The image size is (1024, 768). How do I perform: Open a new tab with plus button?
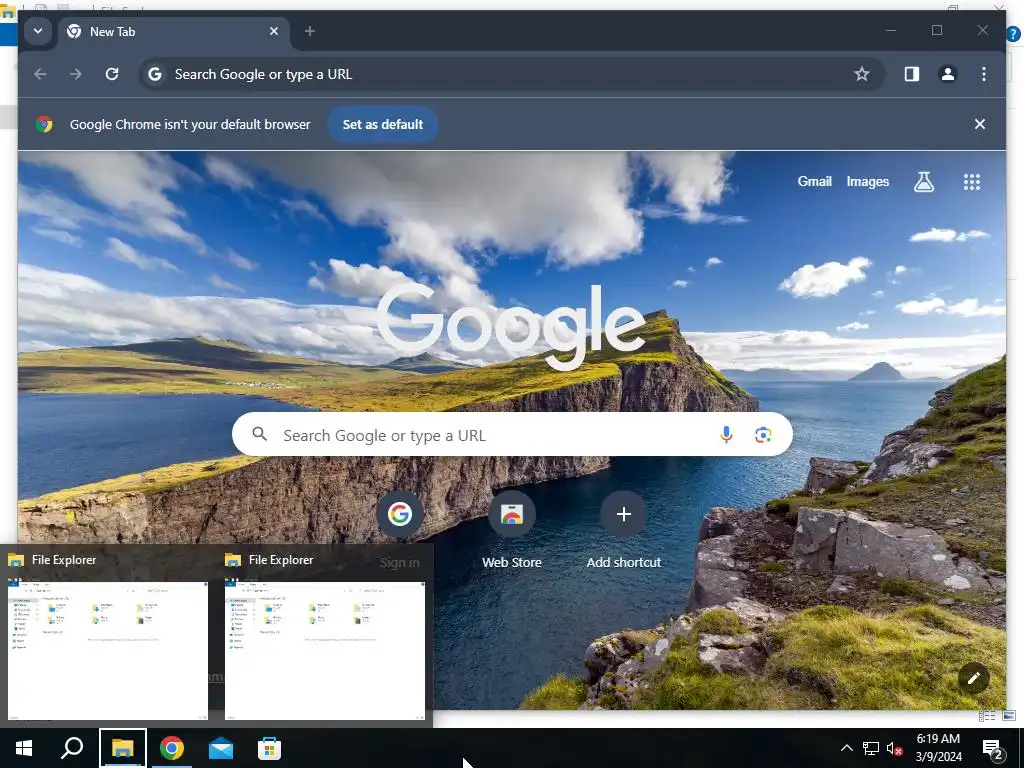pos(310,31)
